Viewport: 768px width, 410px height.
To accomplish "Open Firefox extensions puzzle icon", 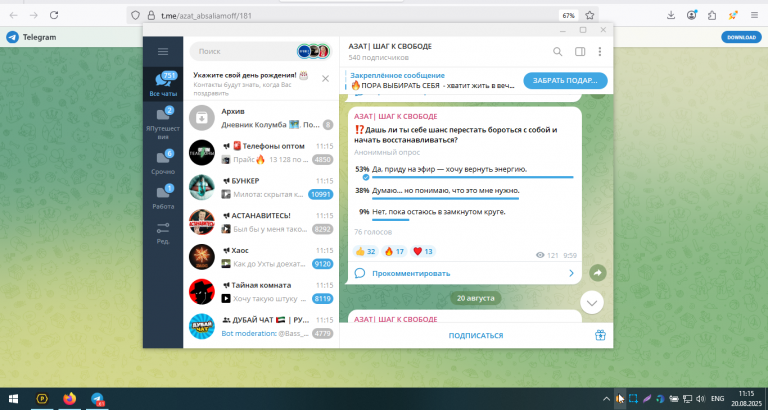I will 712,15.
